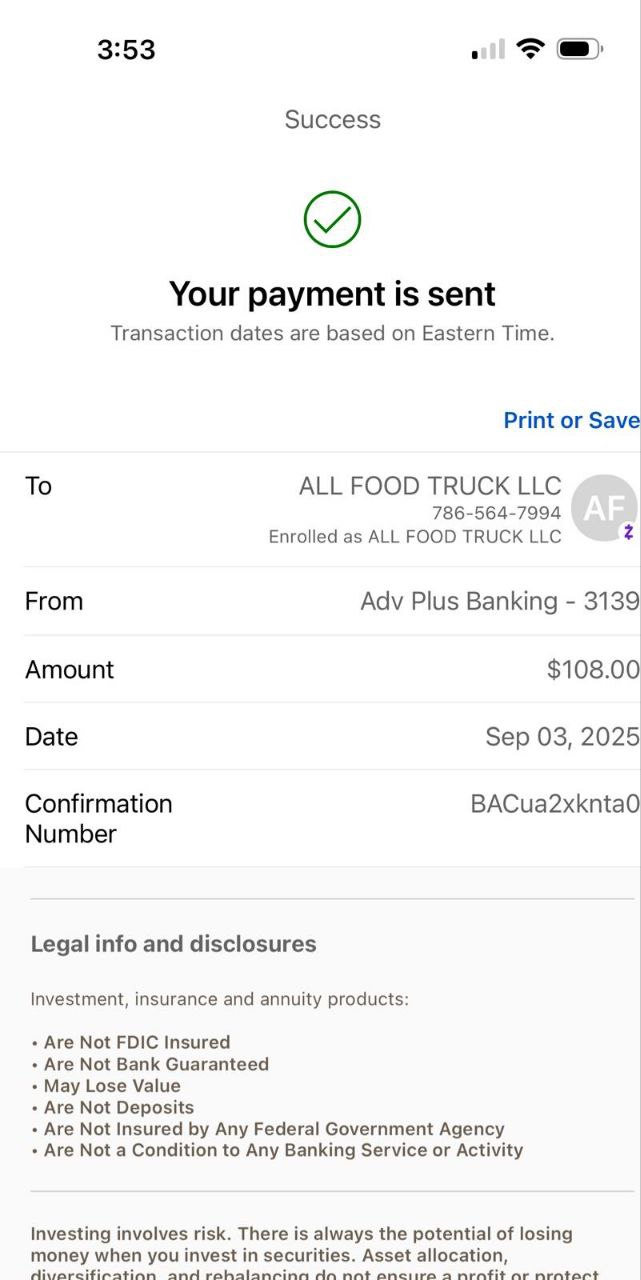The height and width of the screenshot is (1280, 641).
Task: Tap 'Enrolled as ALL FOOD TRUCK LLC' text
Action: 415,537
